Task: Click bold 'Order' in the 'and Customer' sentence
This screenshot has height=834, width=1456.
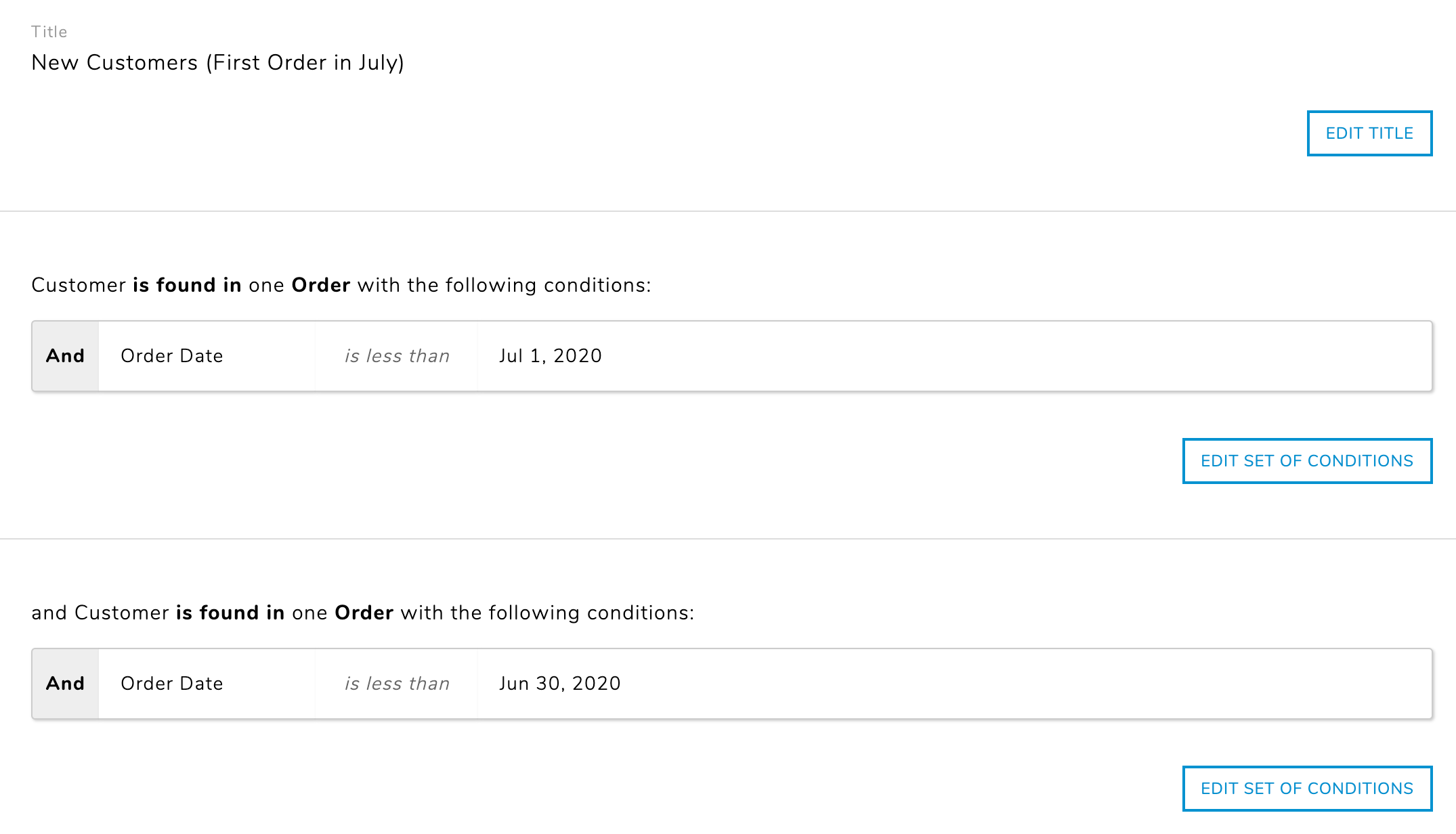Action: click(x=364, y=613)
